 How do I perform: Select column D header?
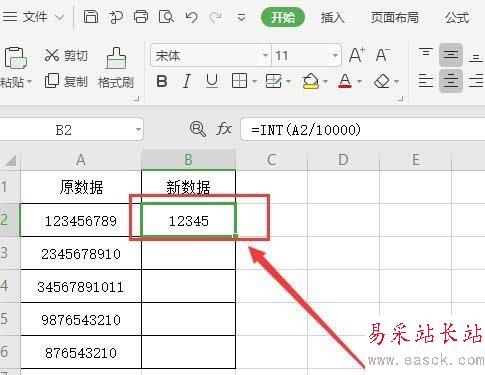343,160
